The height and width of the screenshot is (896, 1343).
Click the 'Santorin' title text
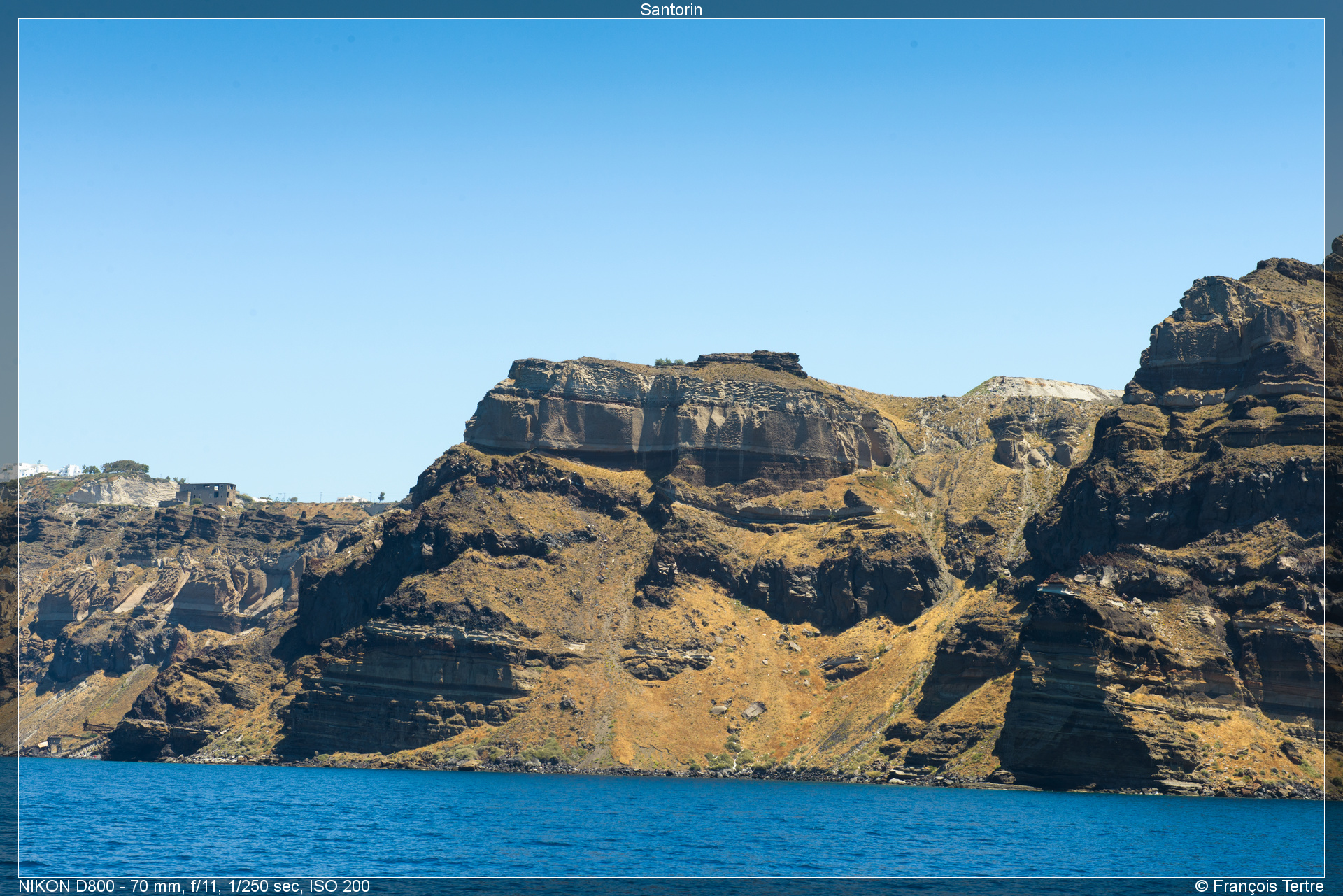(671, 9)
